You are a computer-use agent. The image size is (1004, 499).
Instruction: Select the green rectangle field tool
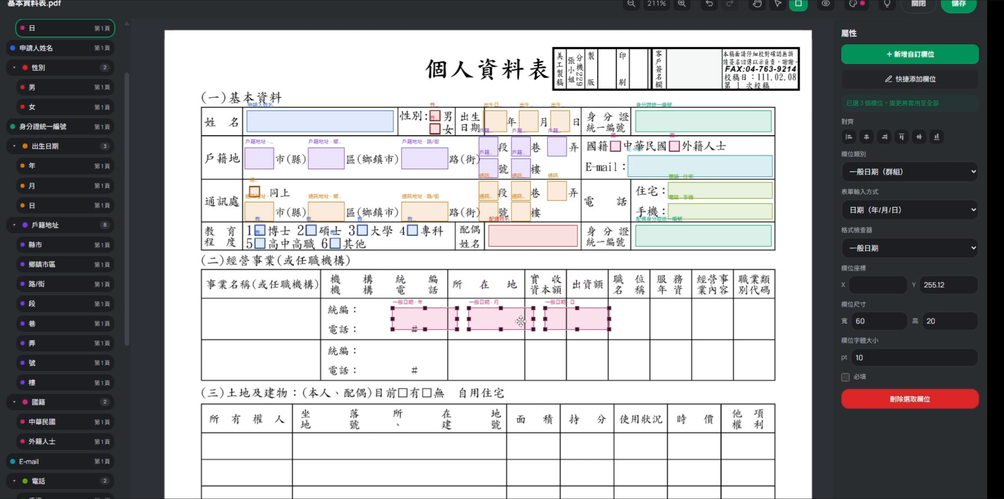[798, 4]
